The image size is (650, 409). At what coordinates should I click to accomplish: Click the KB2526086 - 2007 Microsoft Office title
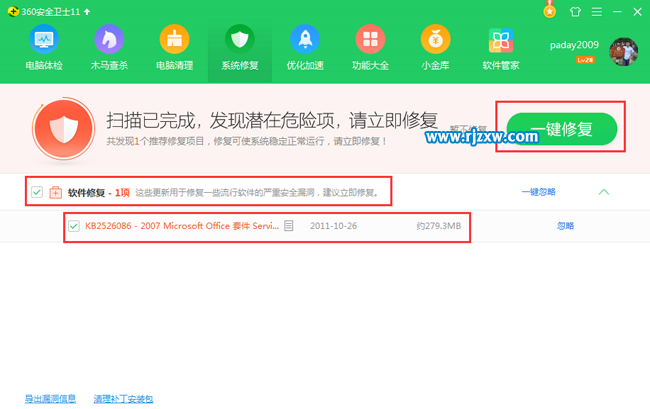coord(182,226)
